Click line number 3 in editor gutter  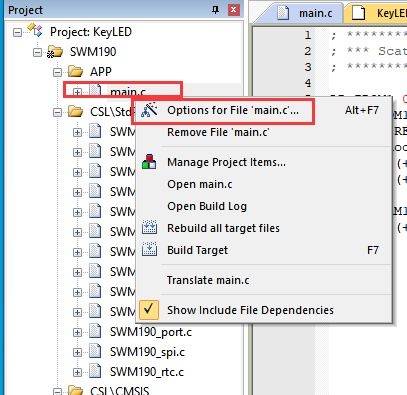coord(308,67)
